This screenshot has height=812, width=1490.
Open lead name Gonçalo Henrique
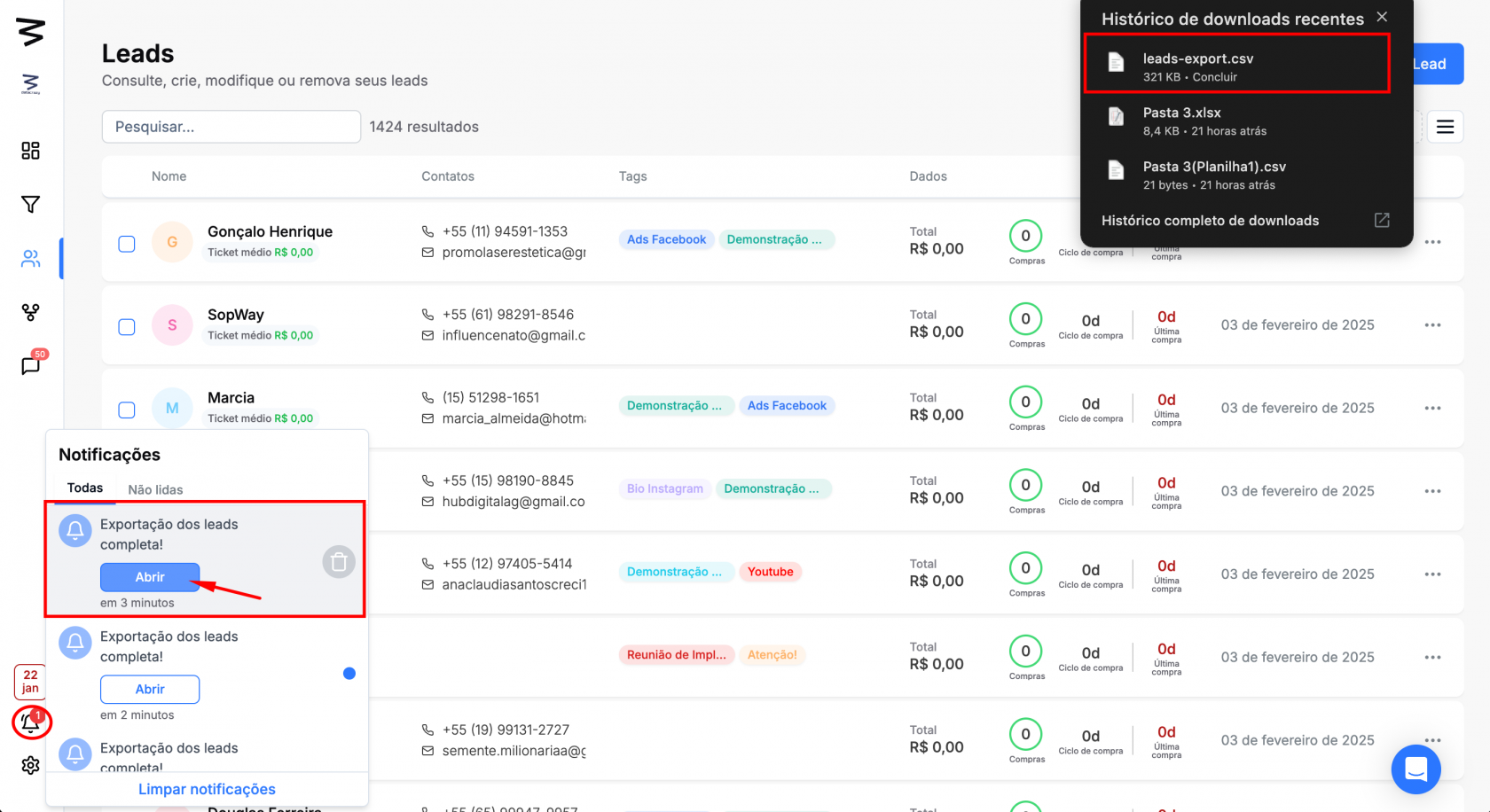click(270, 231)
